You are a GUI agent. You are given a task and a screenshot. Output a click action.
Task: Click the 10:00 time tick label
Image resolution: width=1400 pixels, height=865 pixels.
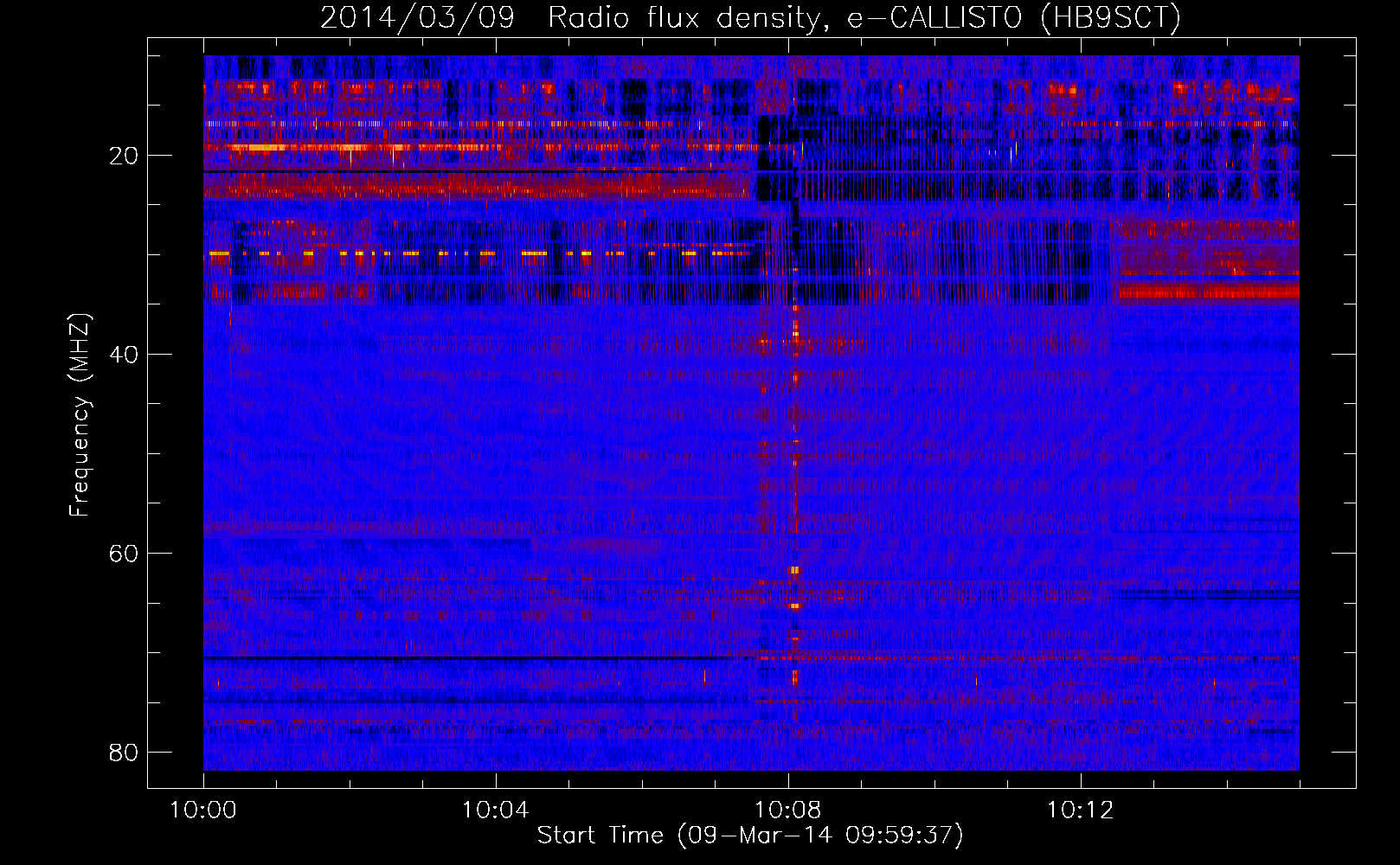(x=203, y=810)
